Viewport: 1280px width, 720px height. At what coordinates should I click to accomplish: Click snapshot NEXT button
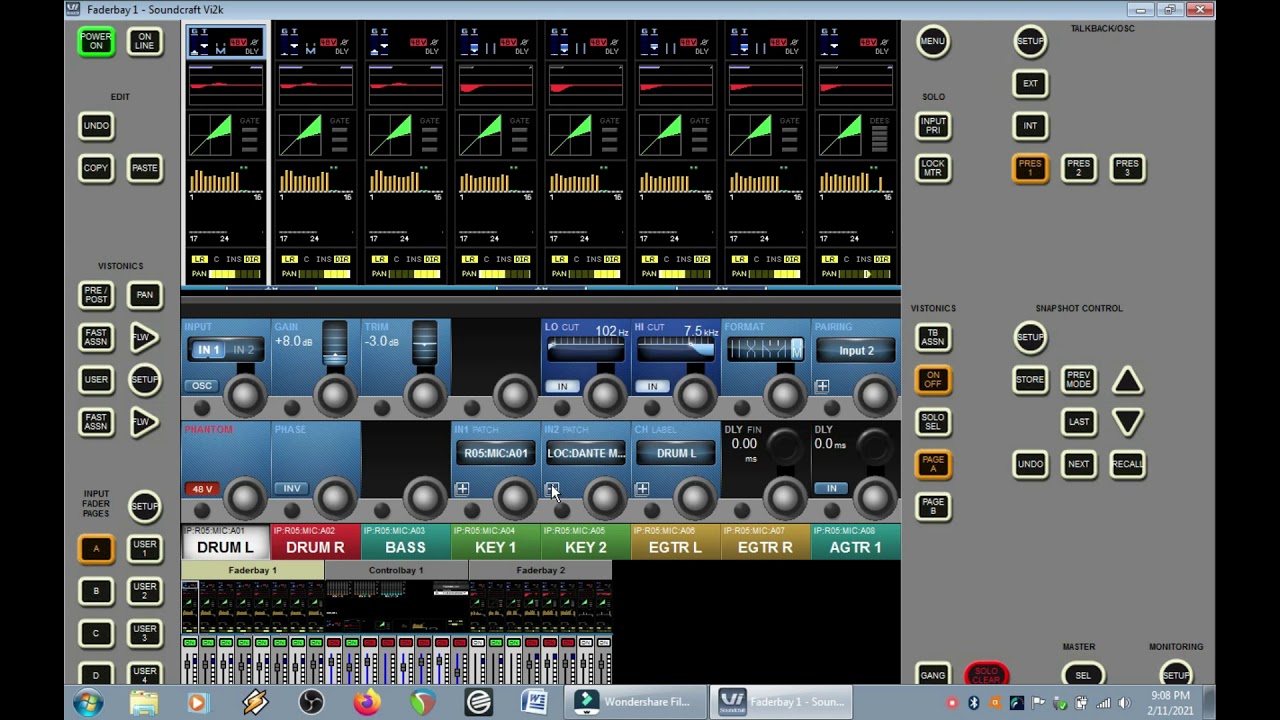click(1079, 464)
